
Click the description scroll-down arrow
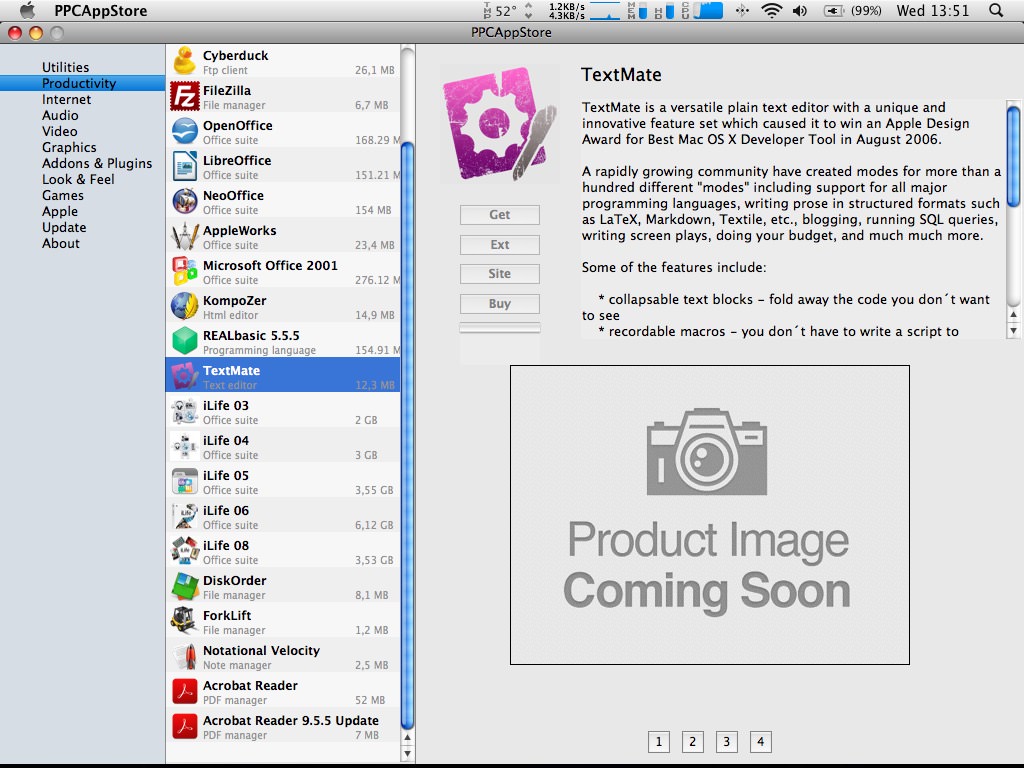1013,330
